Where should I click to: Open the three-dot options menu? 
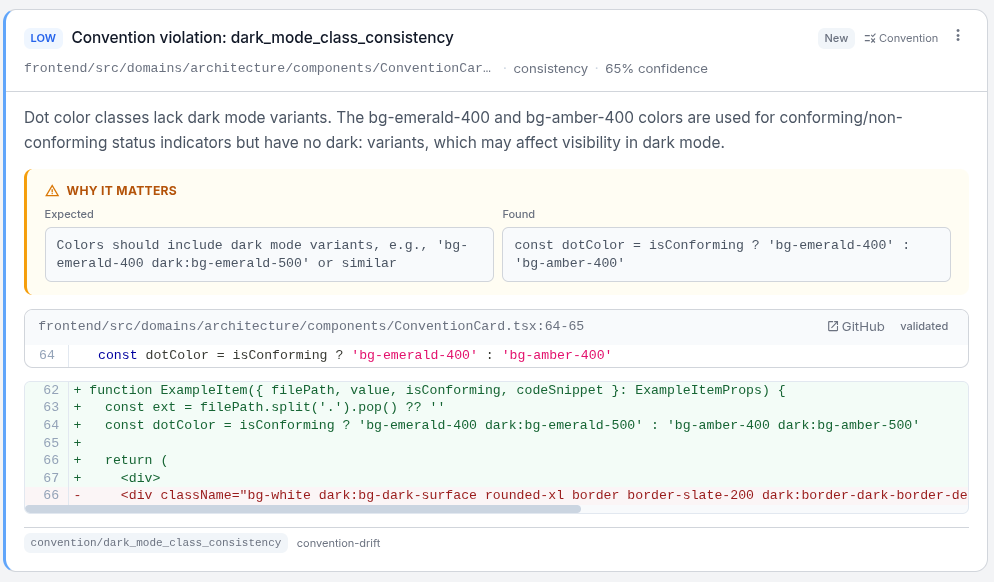tap(958, 35)
